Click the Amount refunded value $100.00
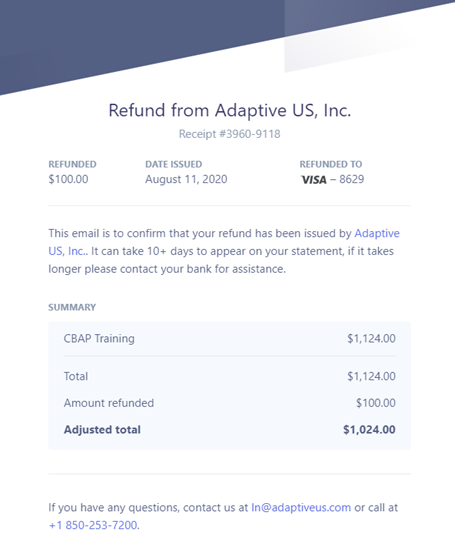 (x=376, y=403)
